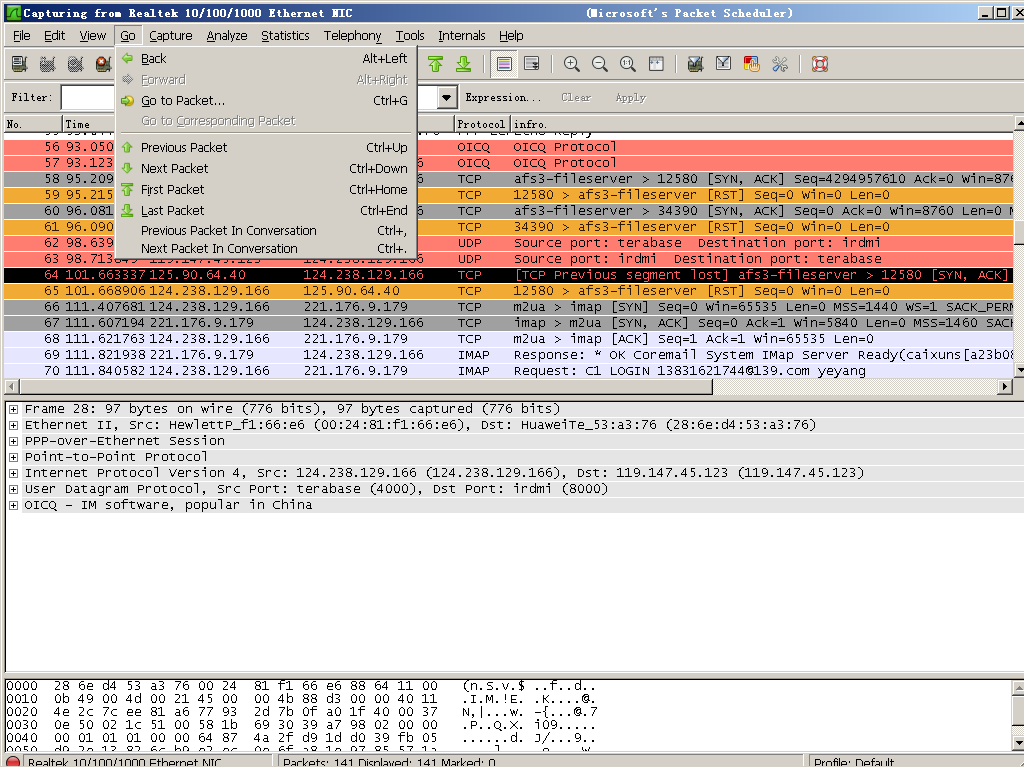The width and height of the screenshot is (1024, 768).
Task: Select Last Packet in Go menu
Action: tap(266, 210)
